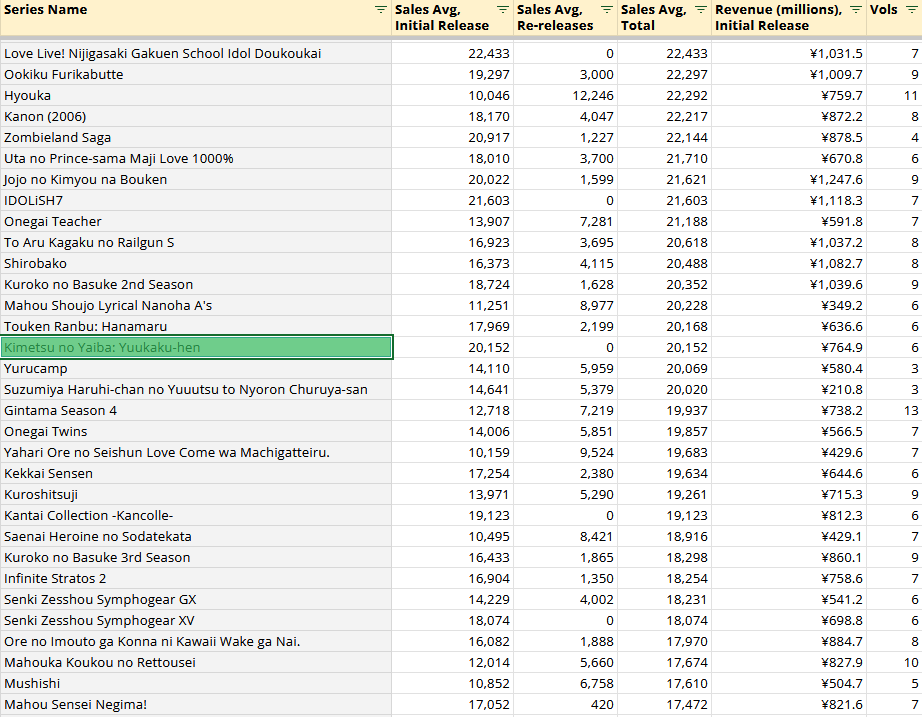Select Mahou Shoujo Lyrical Nanoha A's cell

coord(196,305)
